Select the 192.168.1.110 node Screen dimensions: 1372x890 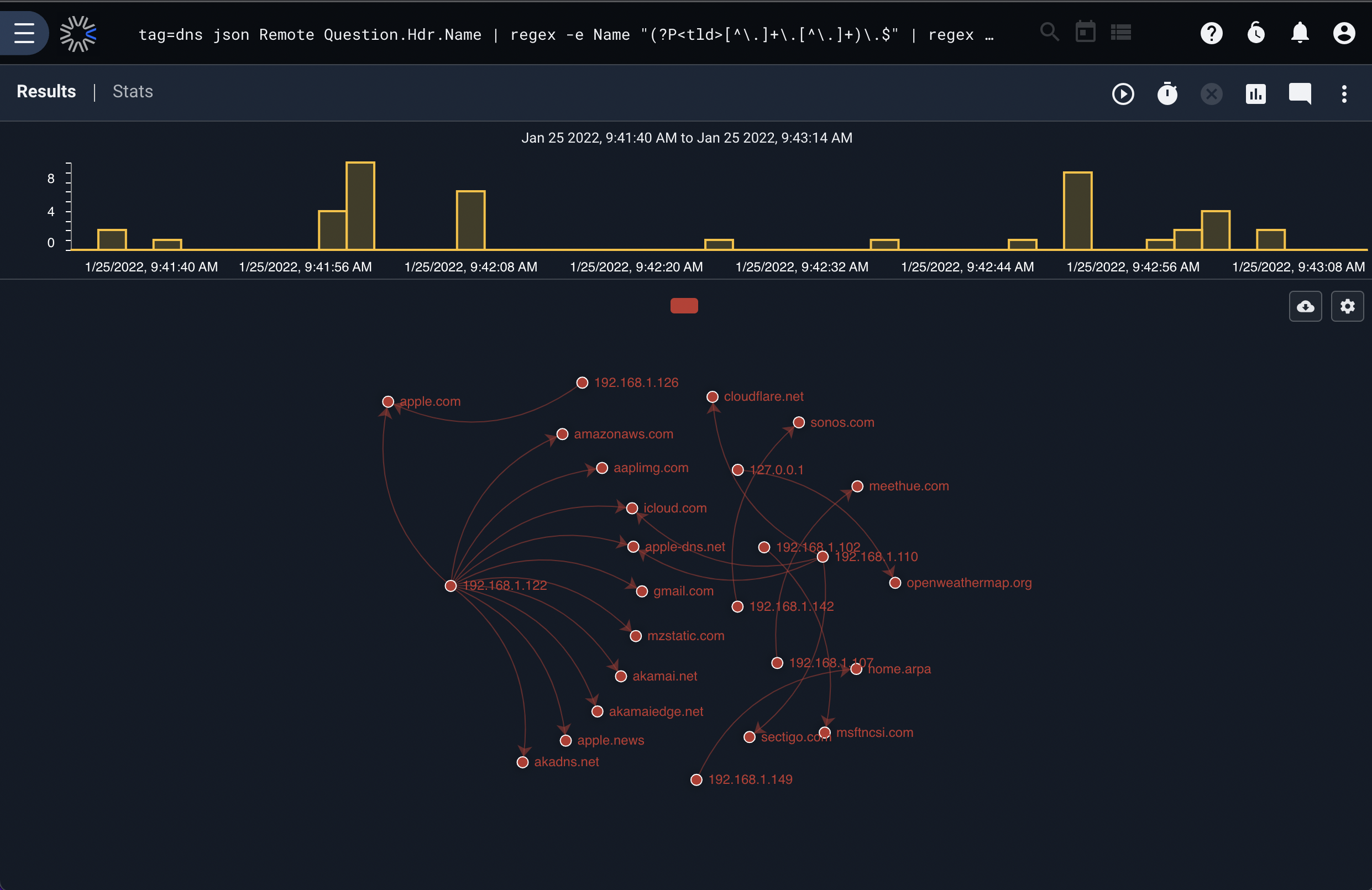click(x=823, y=557)
